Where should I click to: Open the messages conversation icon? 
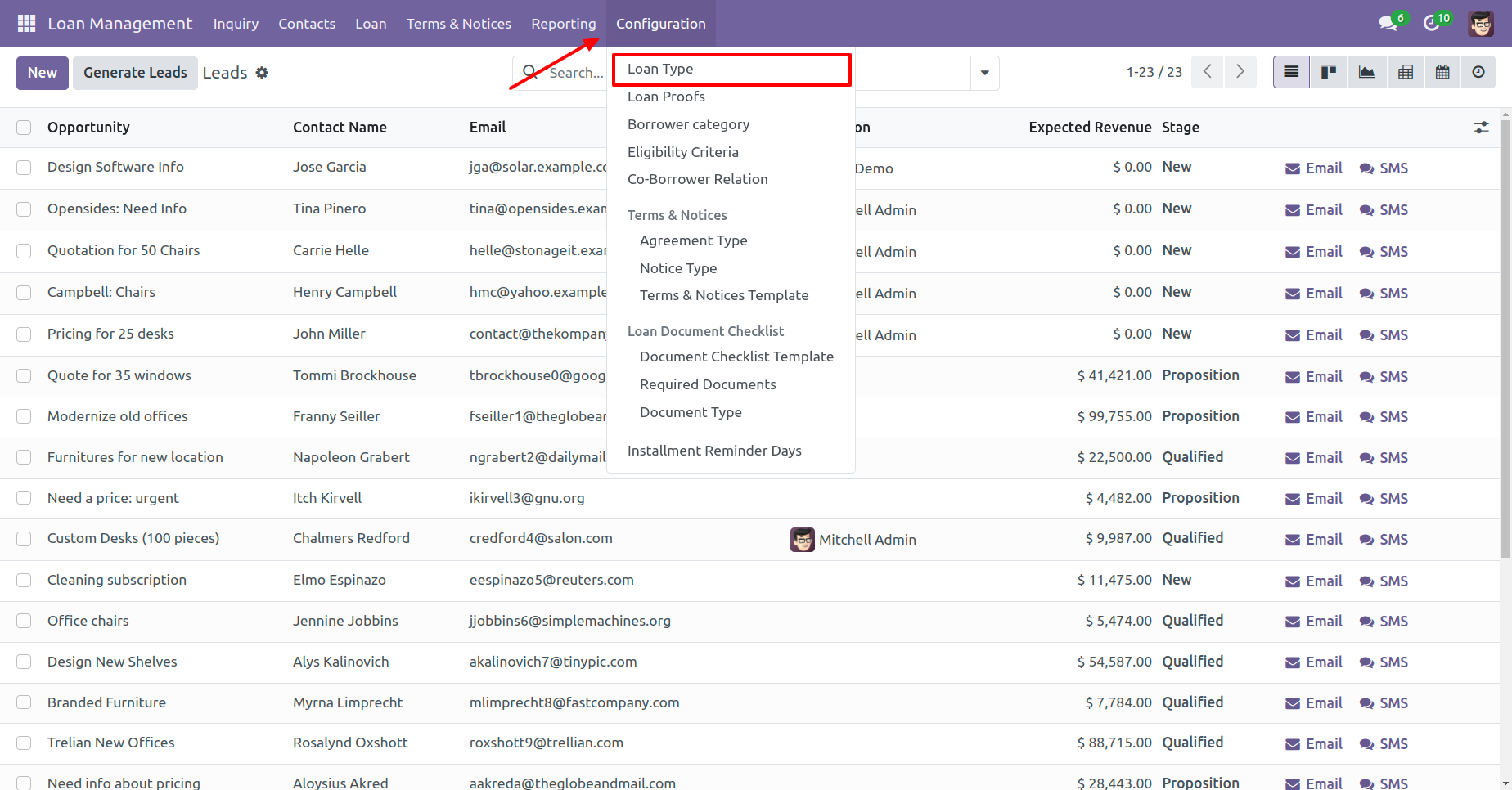(1388, 24)
